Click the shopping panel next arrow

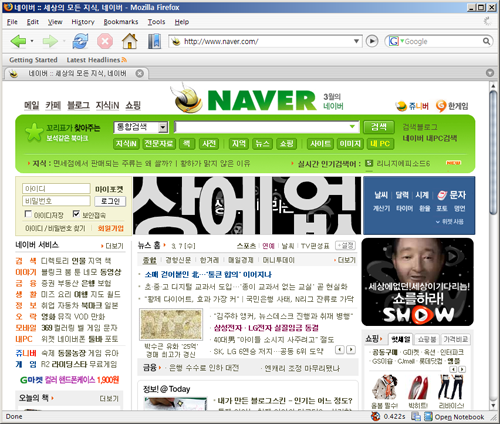click(x=462, y=369)
